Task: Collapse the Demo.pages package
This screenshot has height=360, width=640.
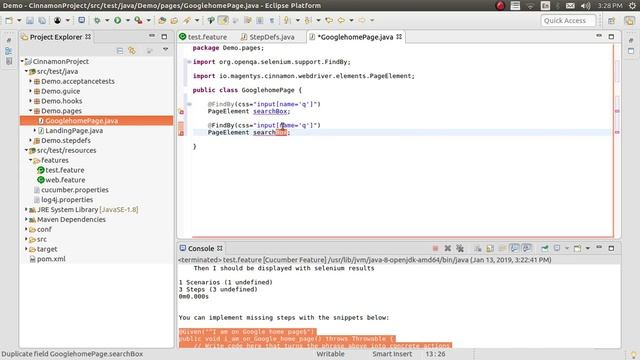Action: click(31, 111)
